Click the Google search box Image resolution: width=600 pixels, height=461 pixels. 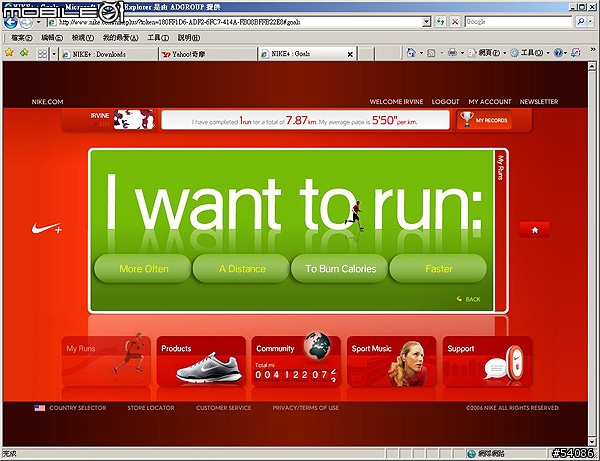[518, 22]
